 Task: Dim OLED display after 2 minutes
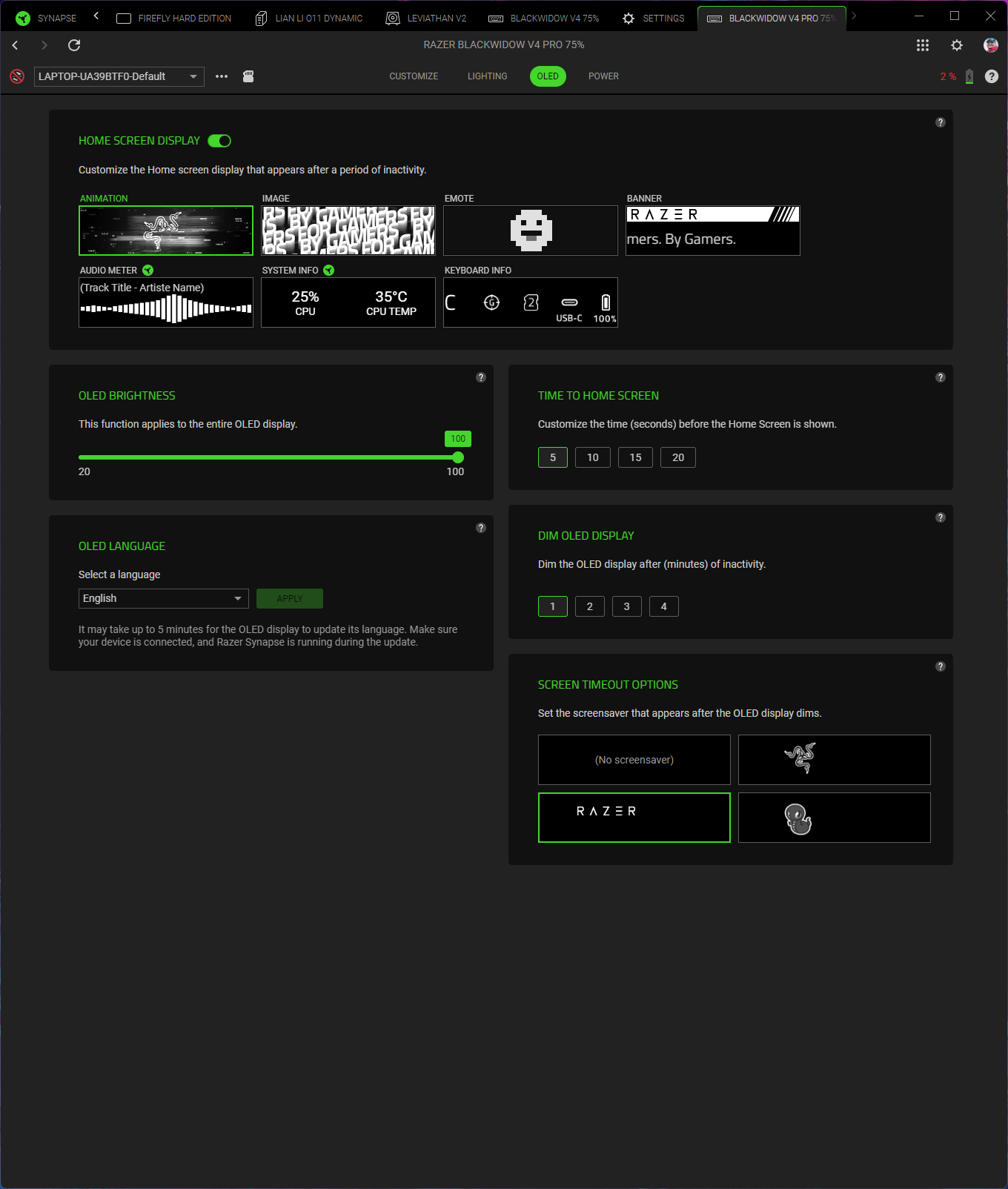[590, 606]
